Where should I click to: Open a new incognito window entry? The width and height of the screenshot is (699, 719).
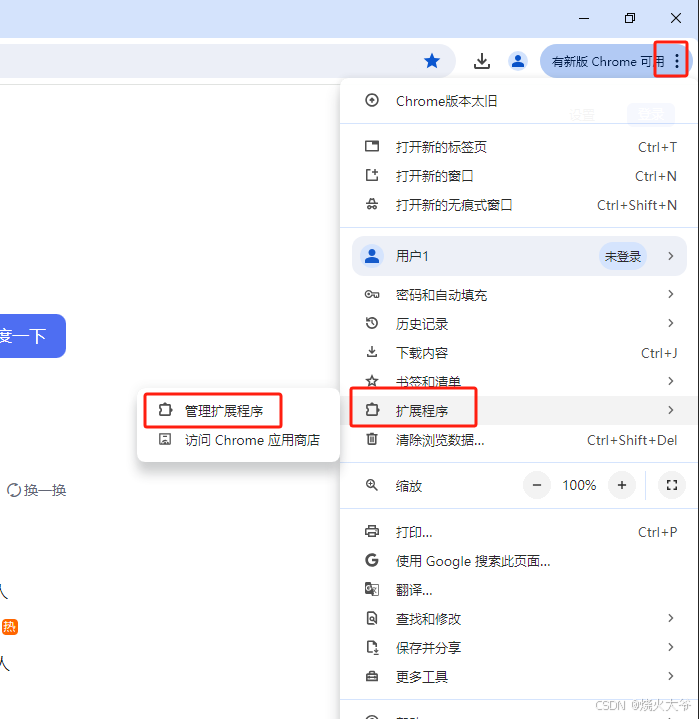(519, 205)
